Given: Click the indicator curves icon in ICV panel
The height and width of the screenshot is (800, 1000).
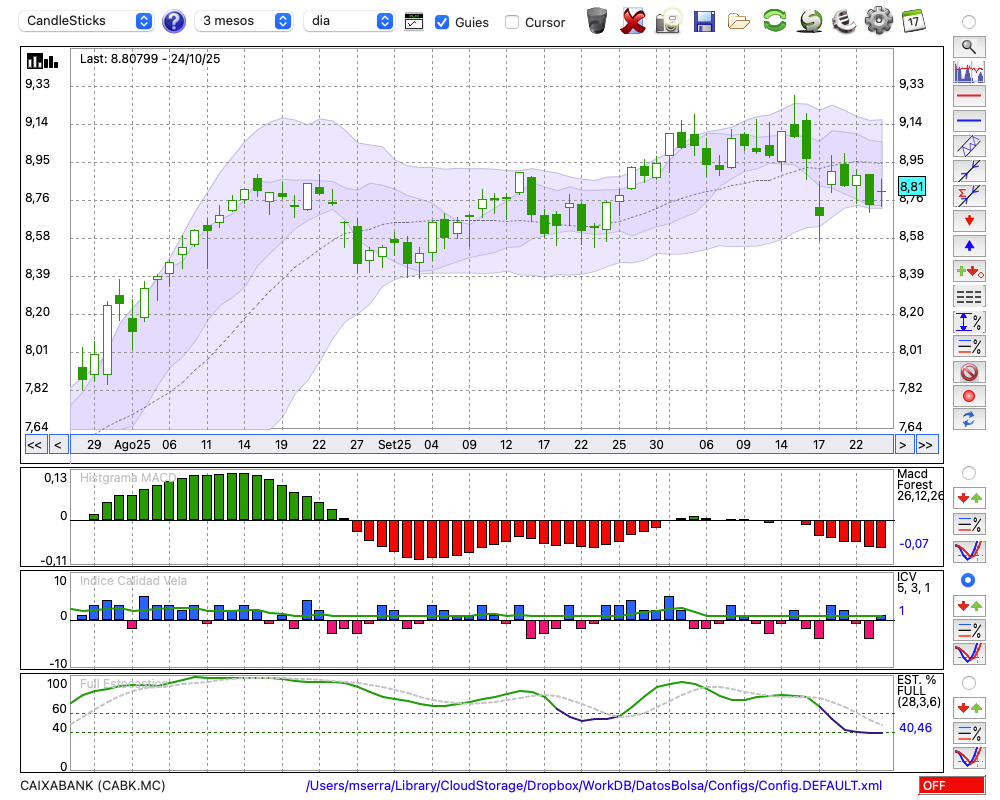Looking at the screenshot, I should (x=969, y=654).
